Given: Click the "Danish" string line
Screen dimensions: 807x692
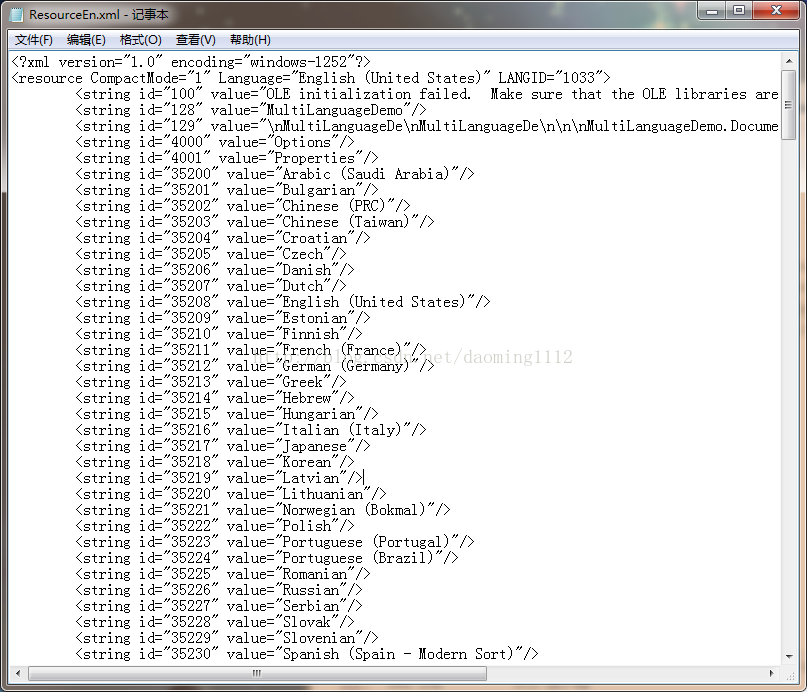Looking at the screenshot, I should coord(215,270).
